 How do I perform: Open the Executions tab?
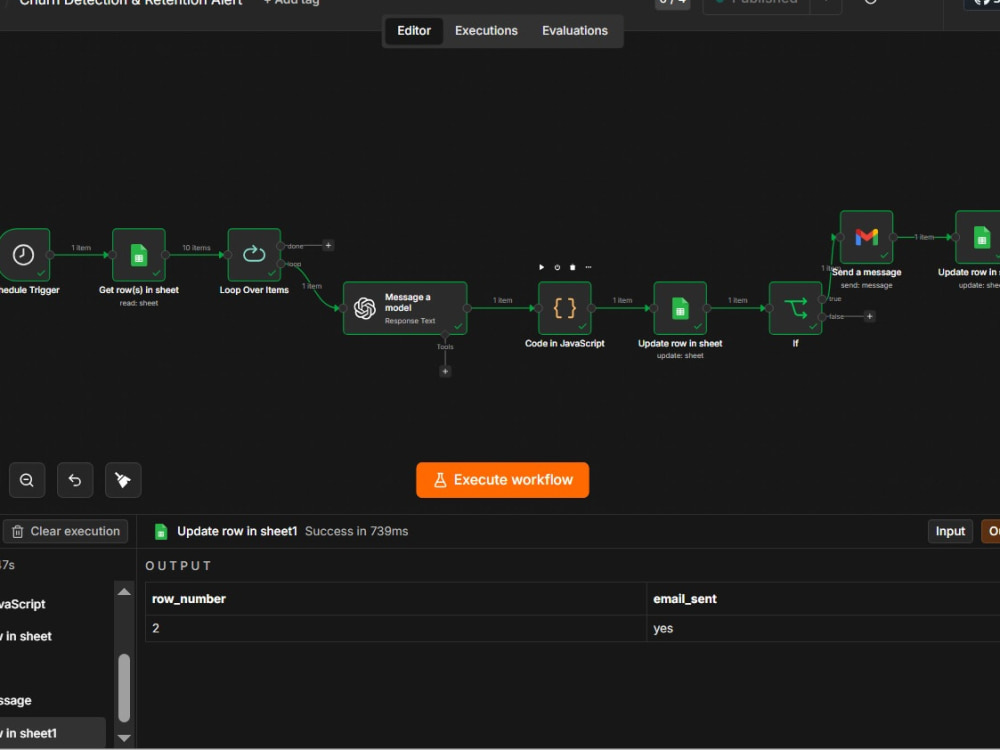click(x=486, y=31)
